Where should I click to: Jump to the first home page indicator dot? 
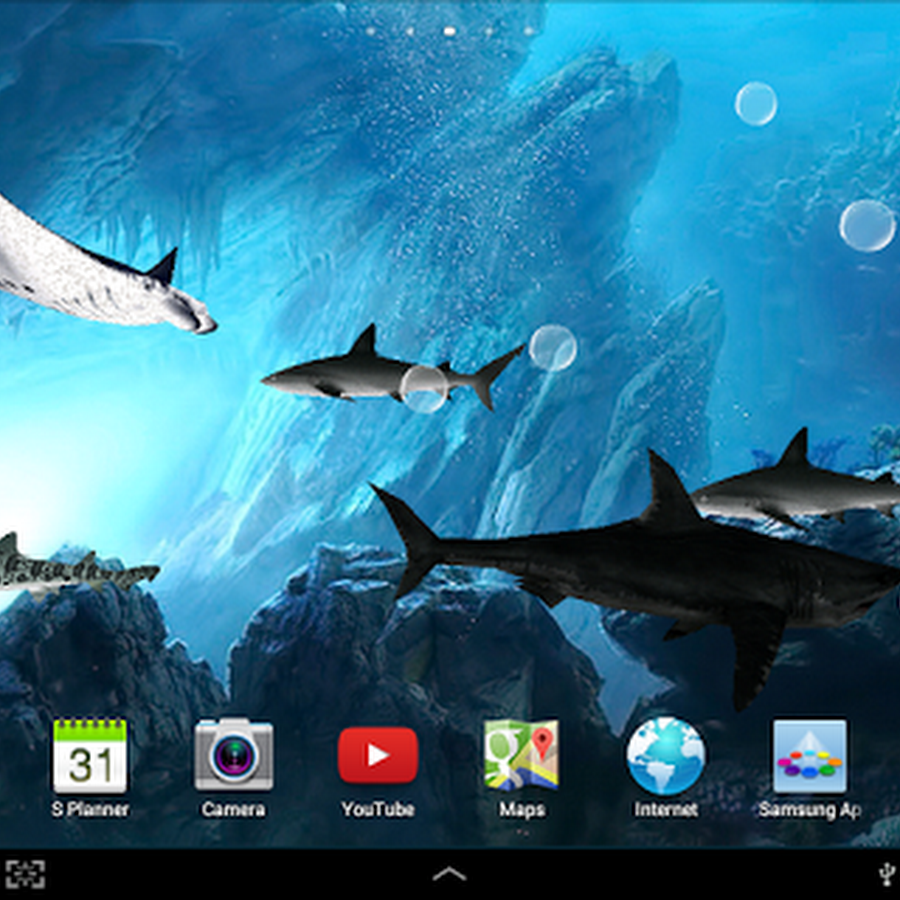(371, 31)
